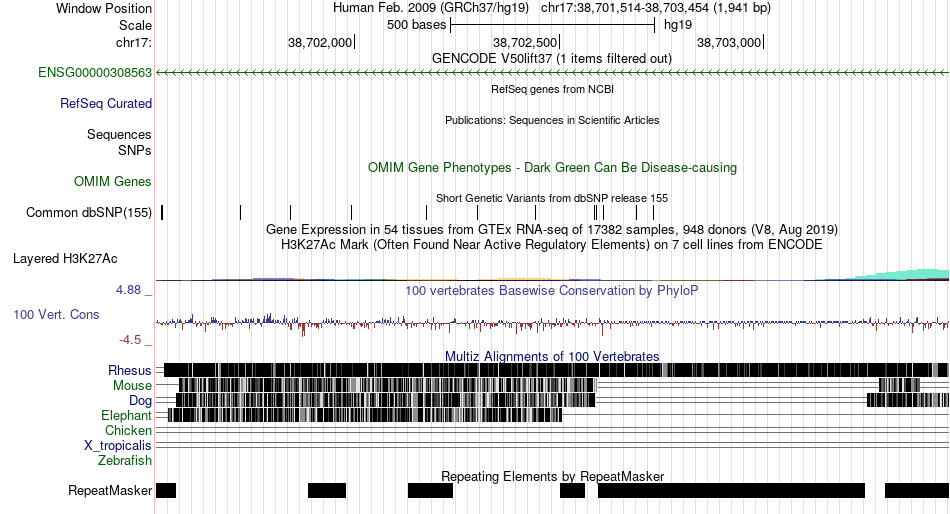950x514 pixels.
Task: Open the OMIM Gene Phenotypes track title
Action: pos(553,168)
